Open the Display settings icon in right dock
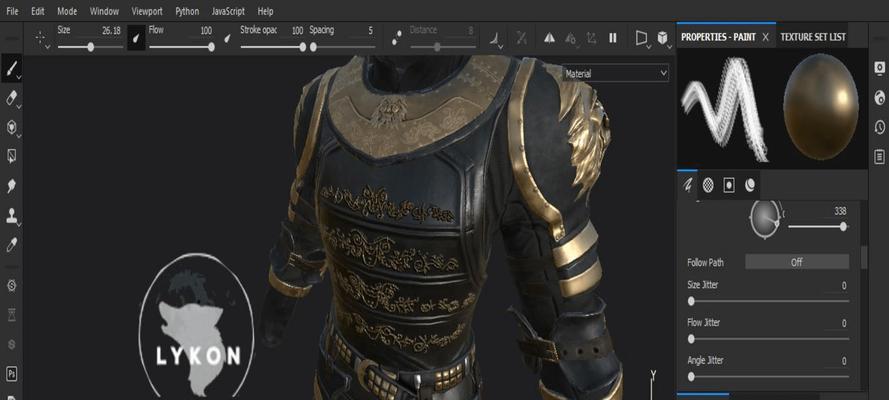Viewport: 889px width, 400px height. (x=879, y=68)
